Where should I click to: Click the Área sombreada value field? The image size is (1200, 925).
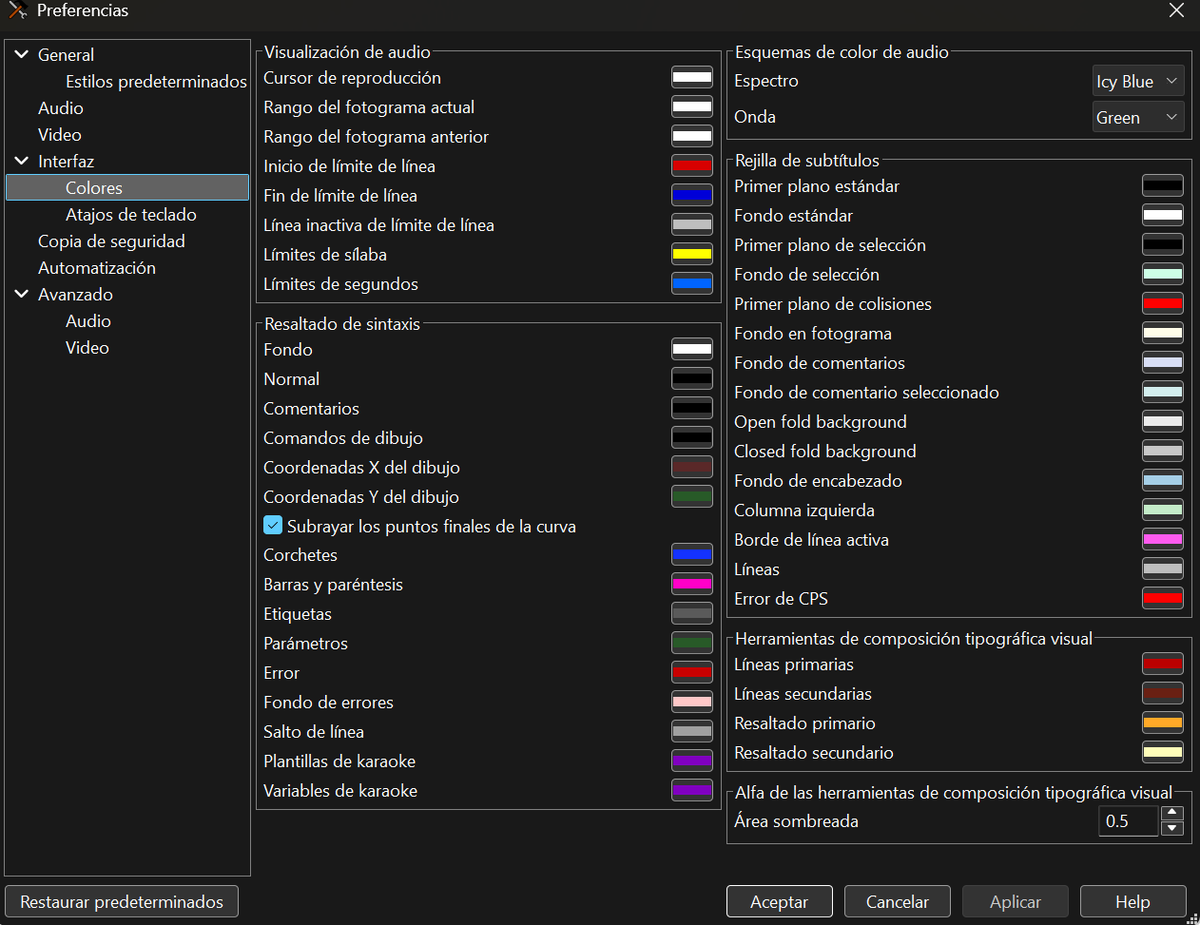click(x=1128, y=822)
